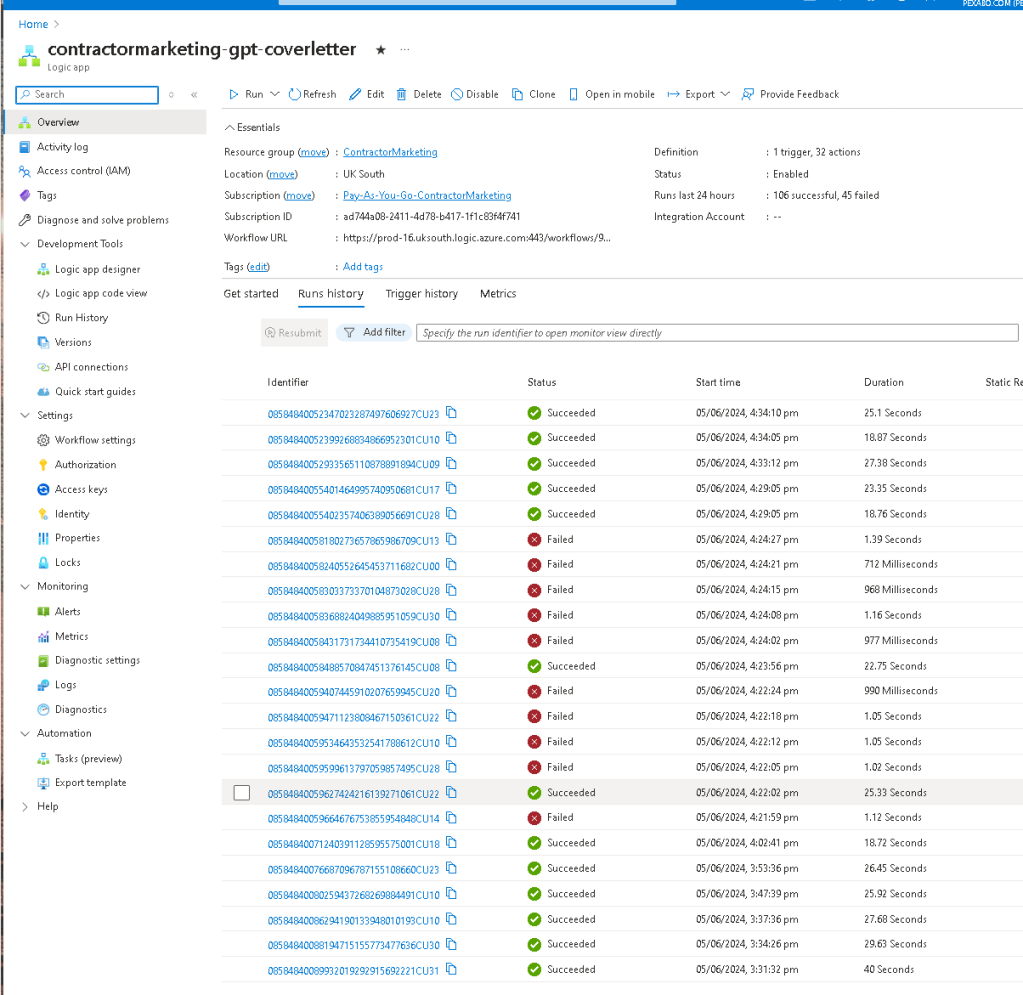1023x995 pixels.
Task: Open ContractorMarketing resource group link
Action: click(390, 153)
